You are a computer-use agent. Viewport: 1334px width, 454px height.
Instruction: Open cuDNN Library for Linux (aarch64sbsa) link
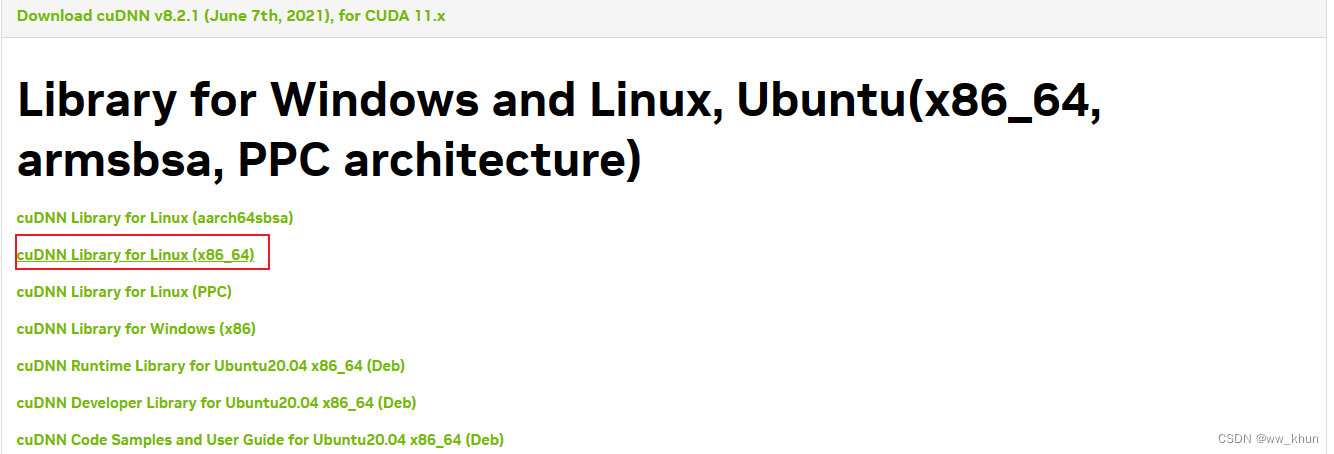(x=155, y=217)
